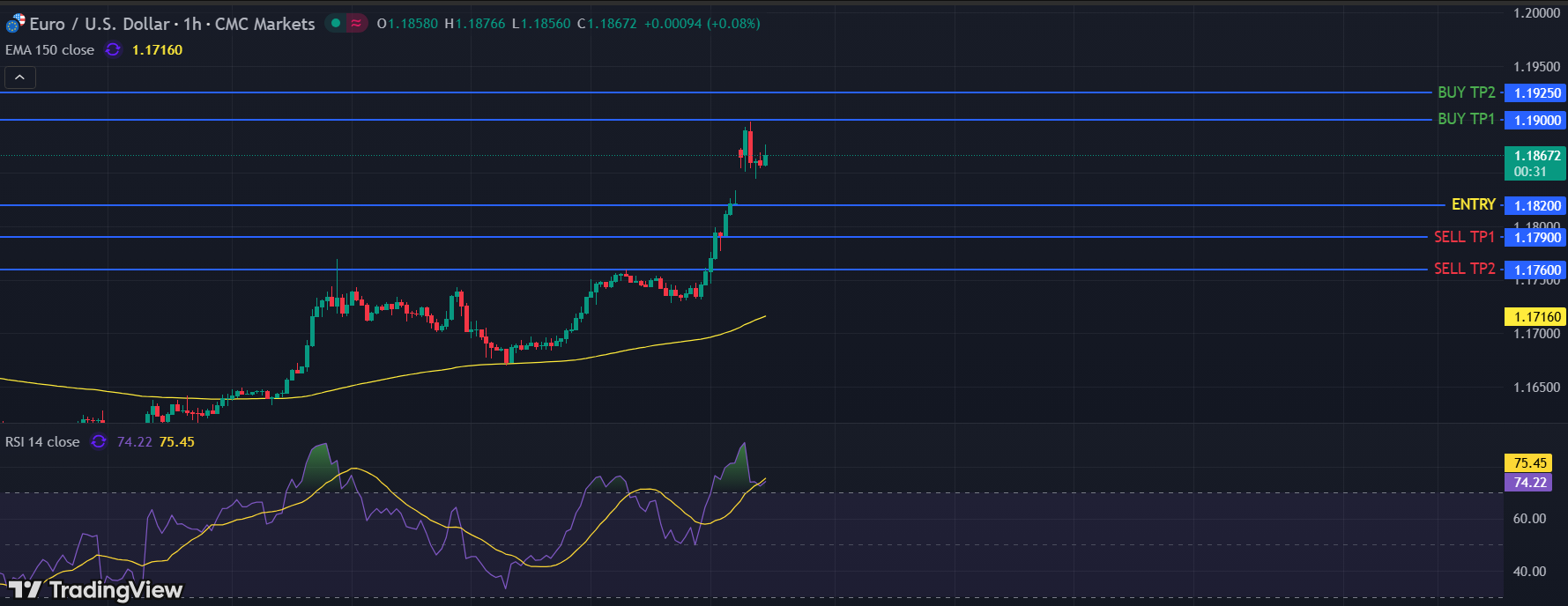
Task: Click the purple sync icon beside EMA 150
Action: tap(113, 50)
